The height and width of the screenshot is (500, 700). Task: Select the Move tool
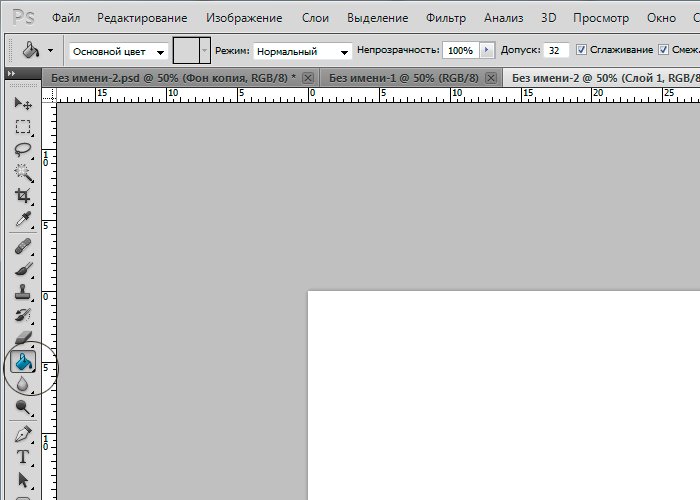click(x=22, y=104)
